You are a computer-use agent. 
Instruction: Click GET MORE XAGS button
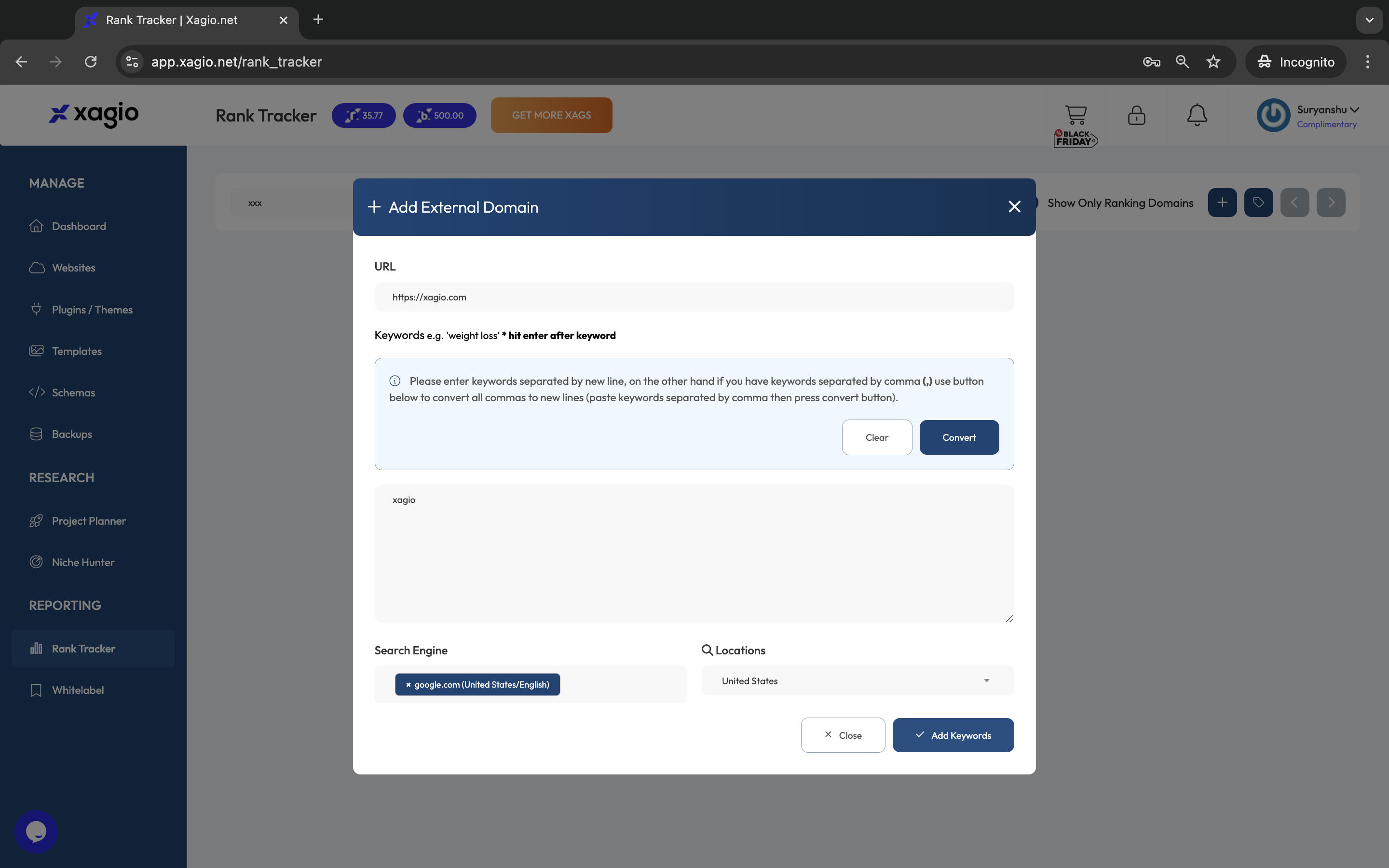click(551, 115)
